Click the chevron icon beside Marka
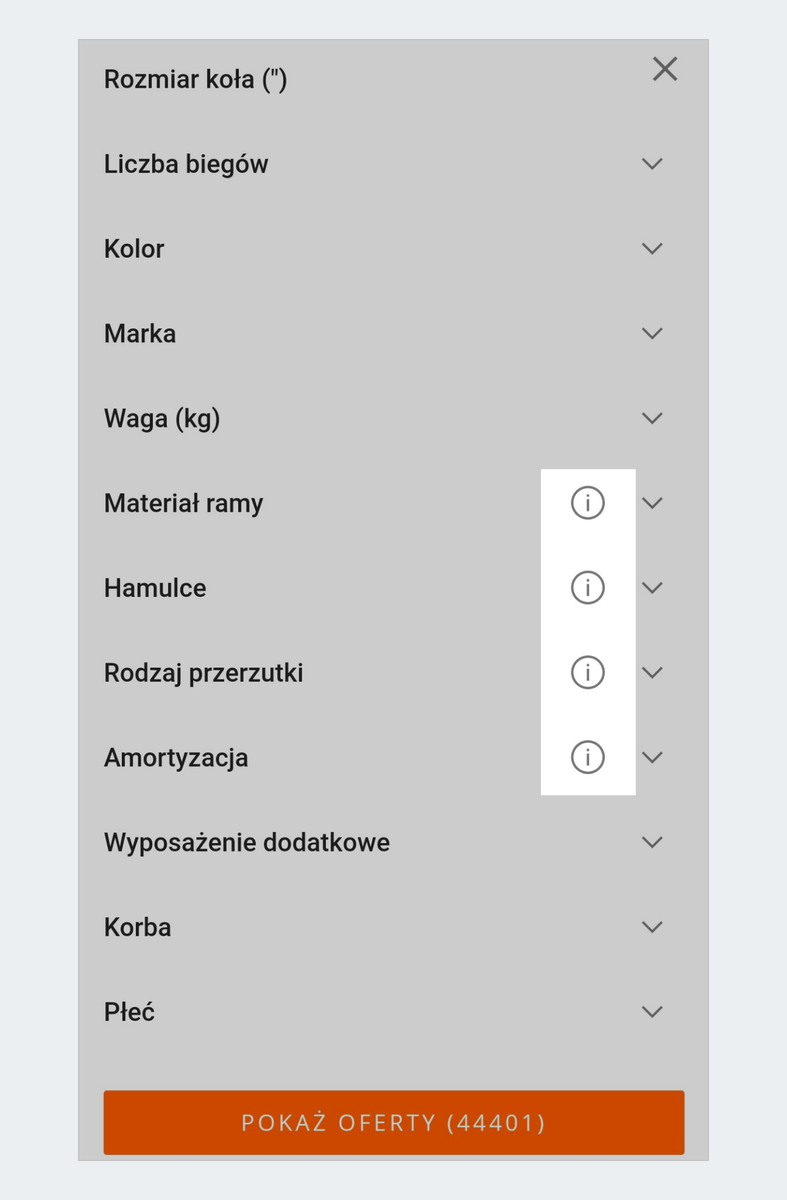787x1200 pixels. pyautogui.click(x=652, y=333)
